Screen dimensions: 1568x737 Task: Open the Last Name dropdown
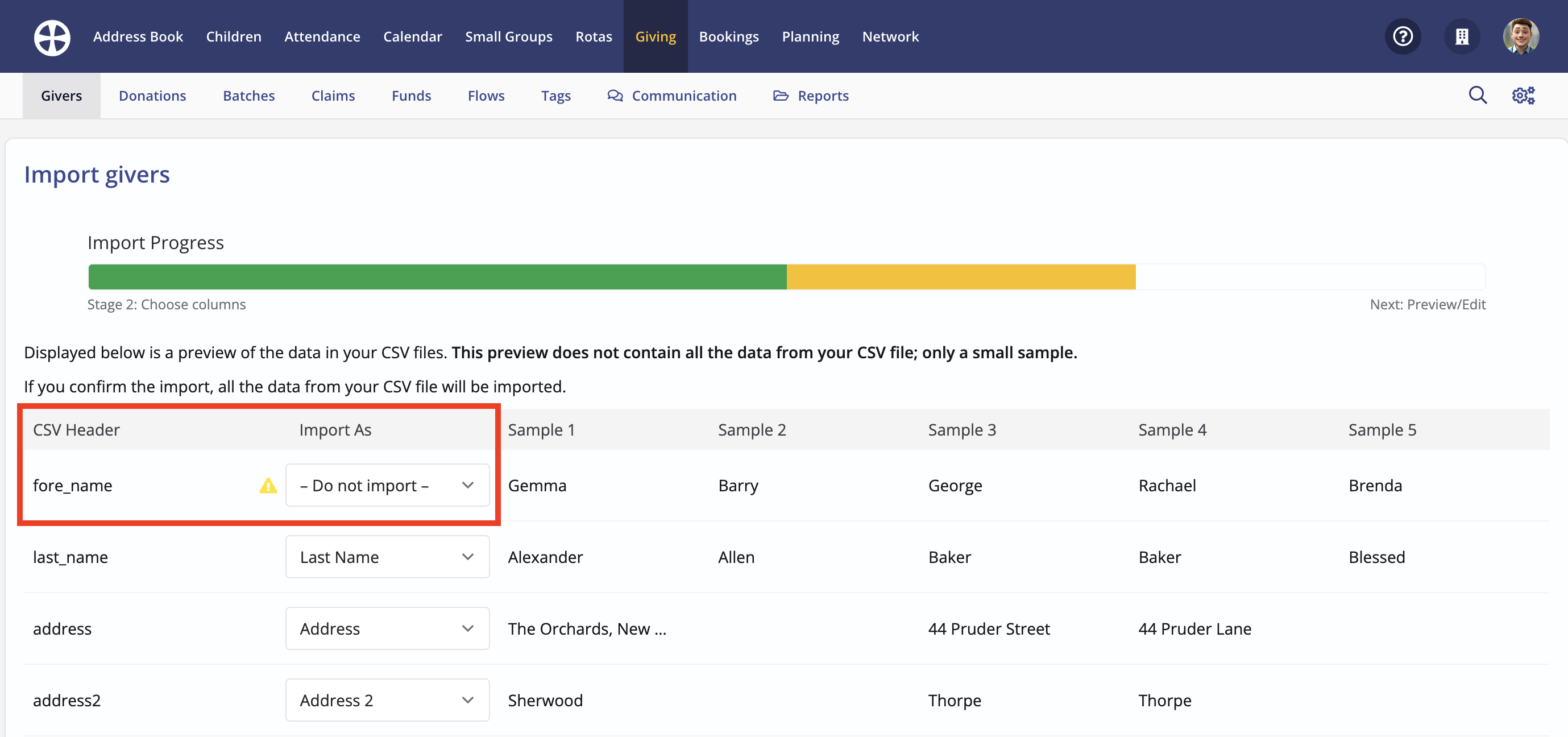[387, 557]
